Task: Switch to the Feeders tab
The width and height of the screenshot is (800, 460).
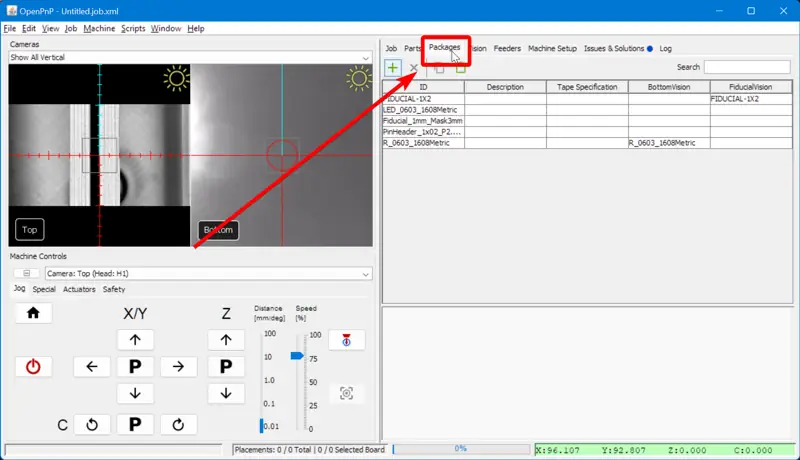Action: (507, 48)
